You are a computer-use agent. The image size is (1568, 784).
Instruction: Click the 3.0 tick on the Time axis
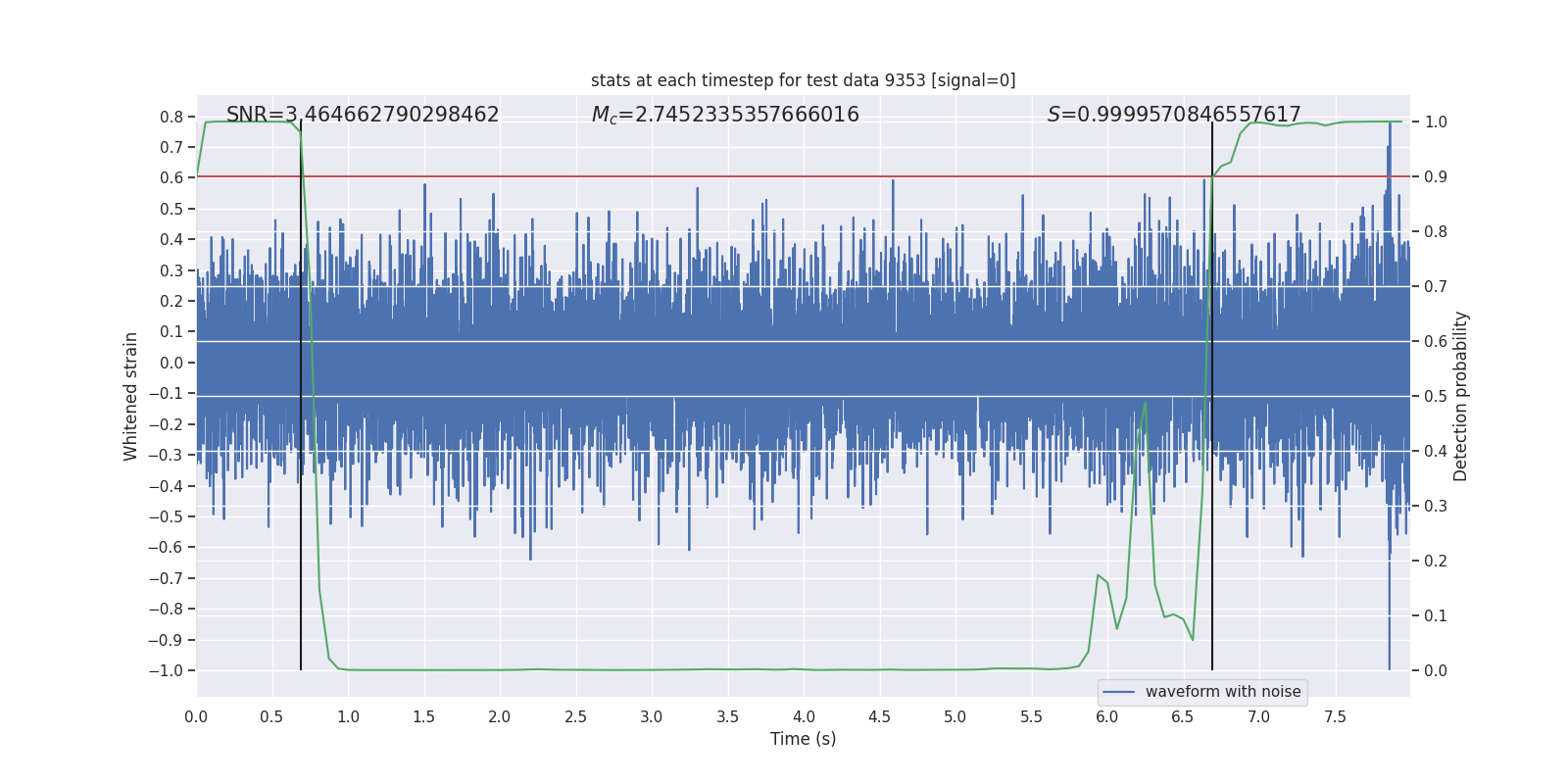tap(652, 716)
